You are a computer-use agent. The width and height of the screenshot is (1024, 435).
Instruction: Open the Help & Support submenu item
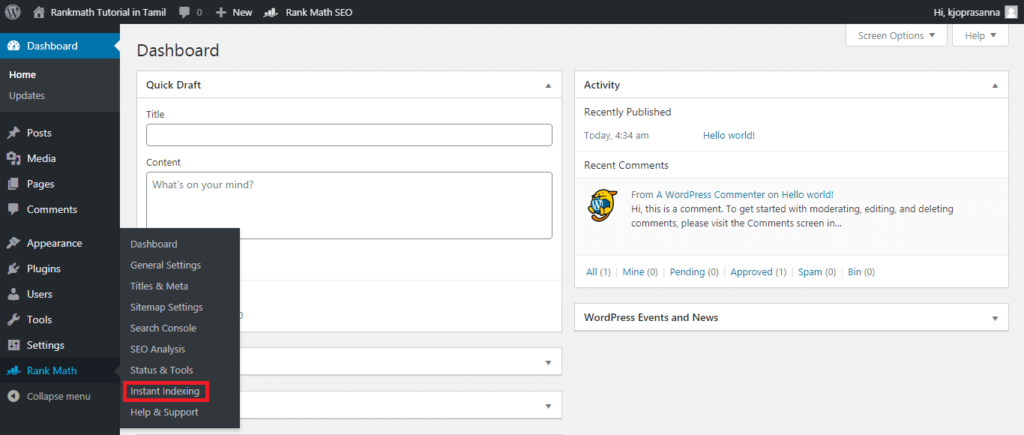[164, 412]
